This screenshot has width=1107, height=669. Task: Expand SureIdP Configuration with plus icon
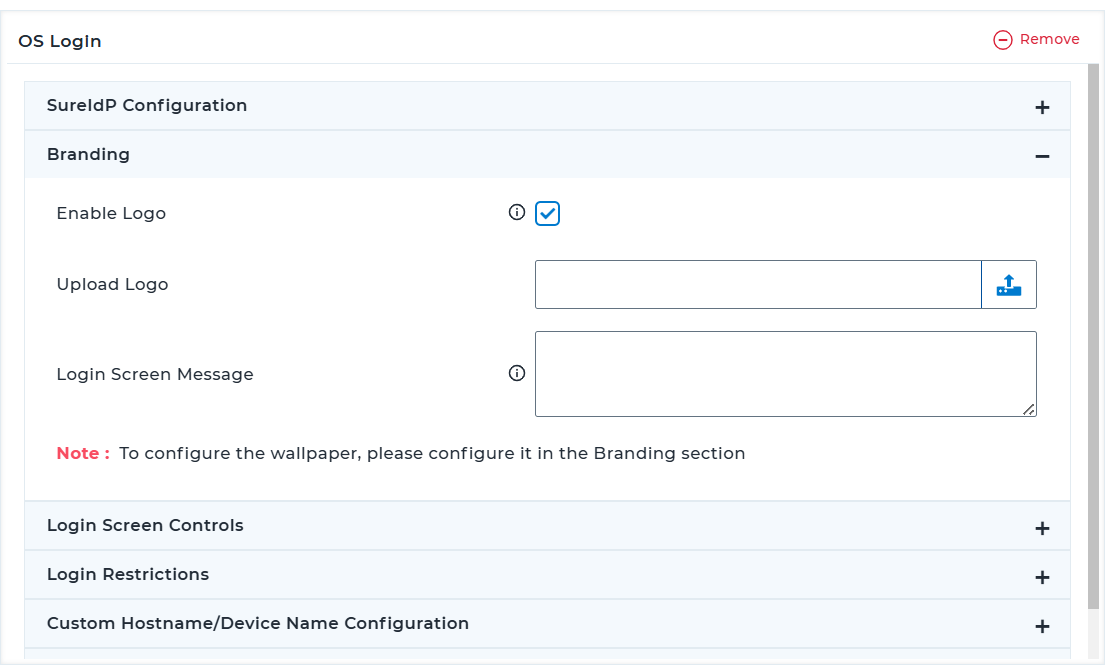[1042, 107]
